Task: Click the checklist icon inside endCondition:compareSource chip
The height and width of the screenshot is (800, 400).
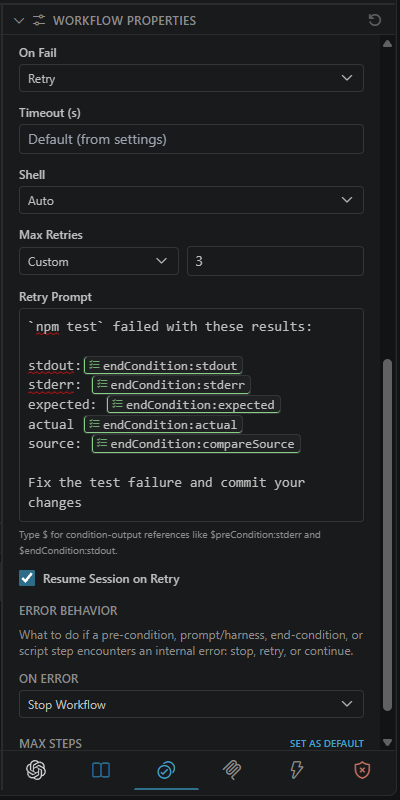Action: [102, 443]
